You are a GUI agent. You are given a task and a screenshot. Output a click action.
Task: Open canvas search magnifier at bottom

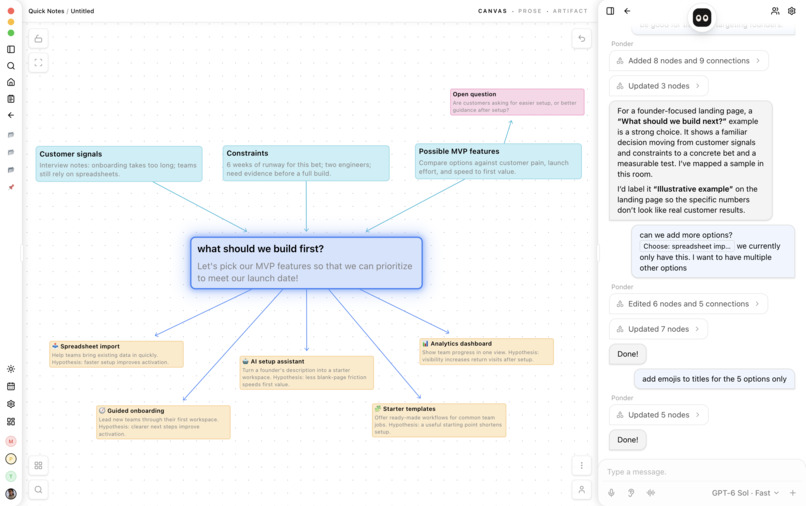(x=38, y=490)
